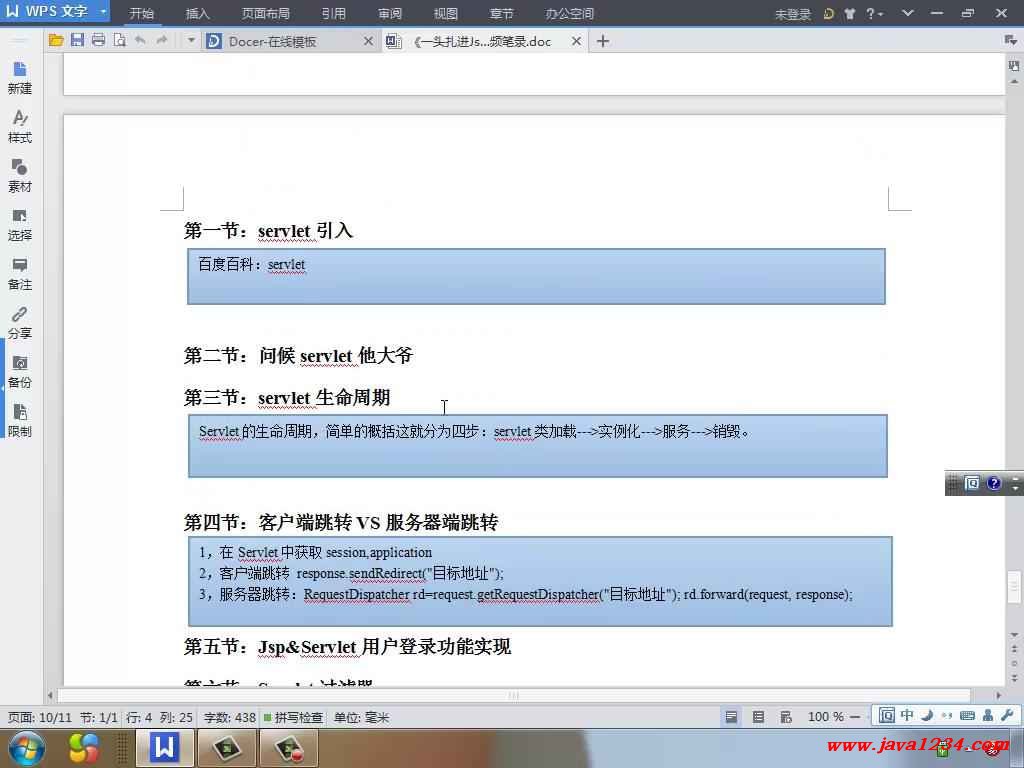Expand the WPS 文字 application menu arrow

(103, 13)
